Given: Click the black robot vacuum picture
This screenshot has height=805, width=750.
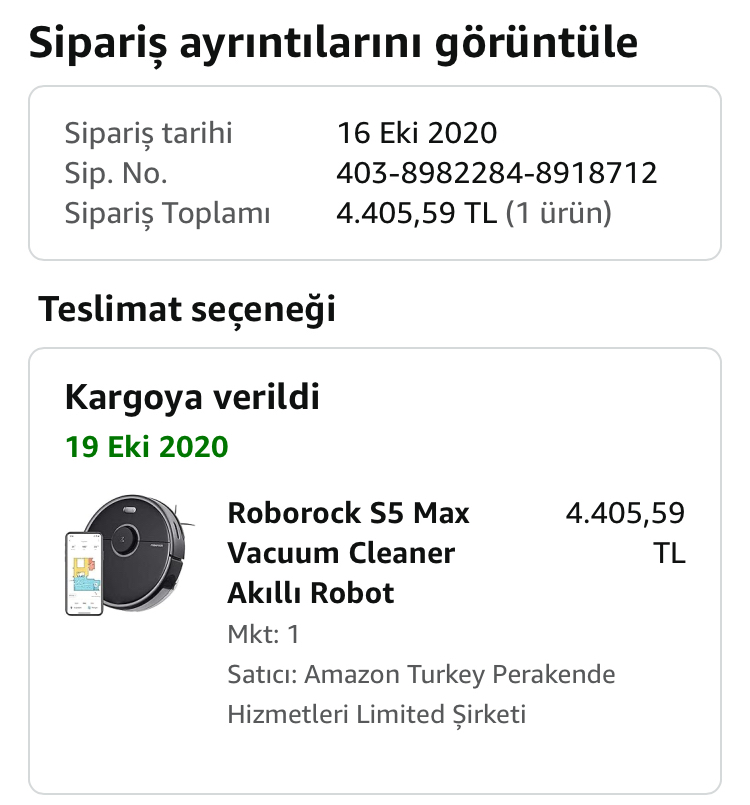Looking at the screenshot, I should pos(141,552).
